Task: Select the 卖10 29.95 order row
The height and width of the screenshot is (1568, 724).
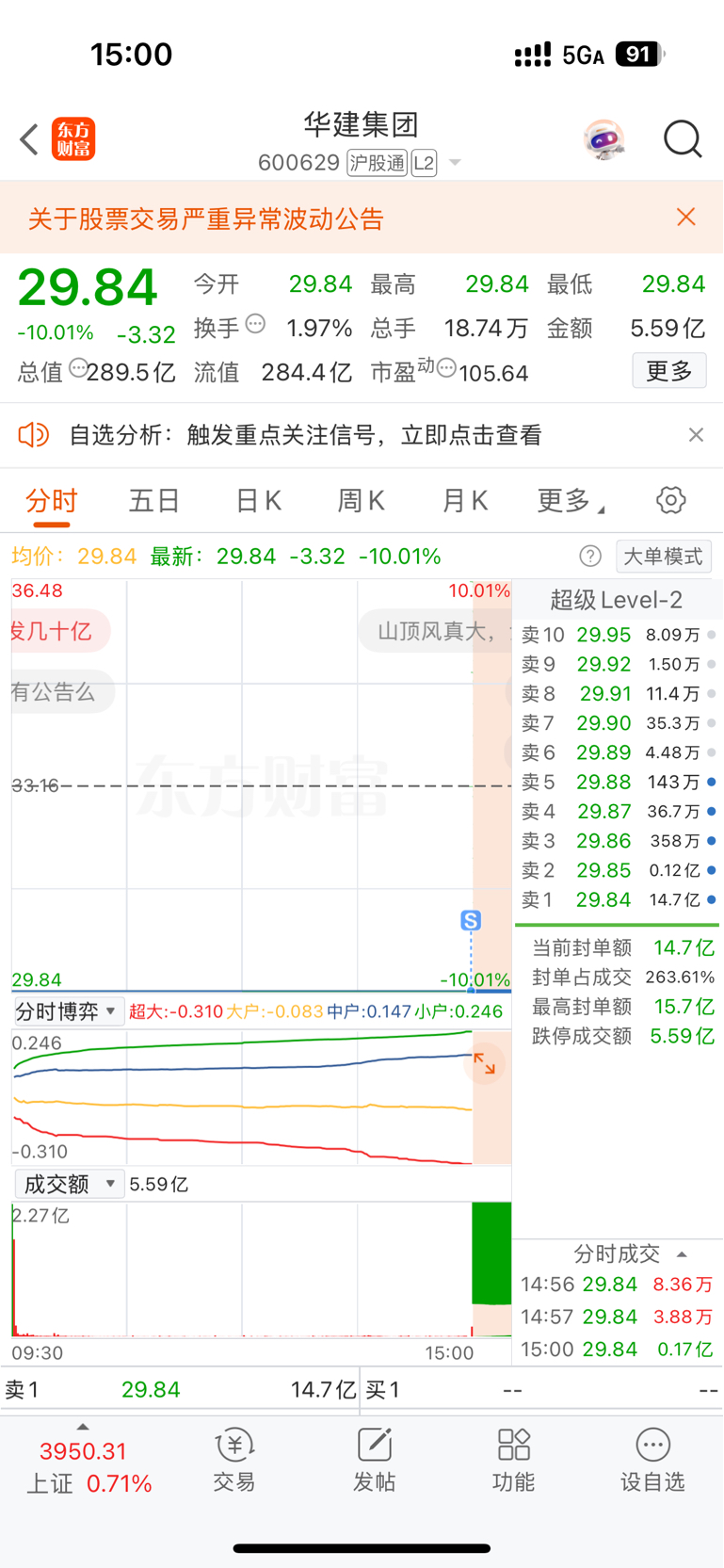Action: [x=618, y=635]
